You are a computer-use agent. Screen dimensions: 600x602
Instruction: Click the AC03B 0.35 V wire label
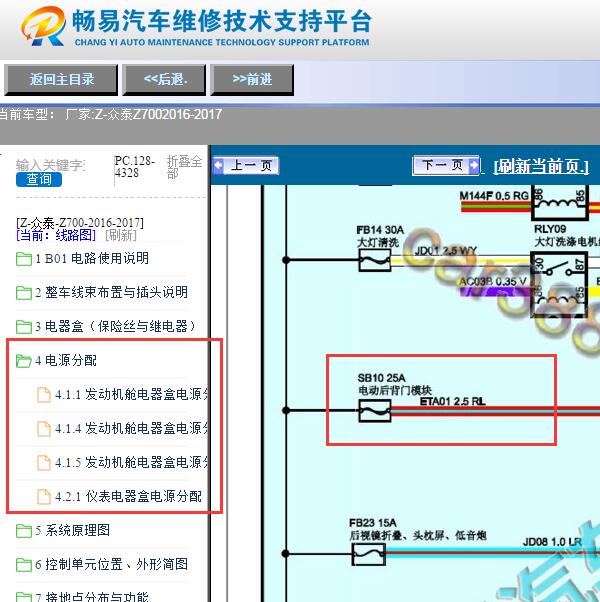point(493,281)
